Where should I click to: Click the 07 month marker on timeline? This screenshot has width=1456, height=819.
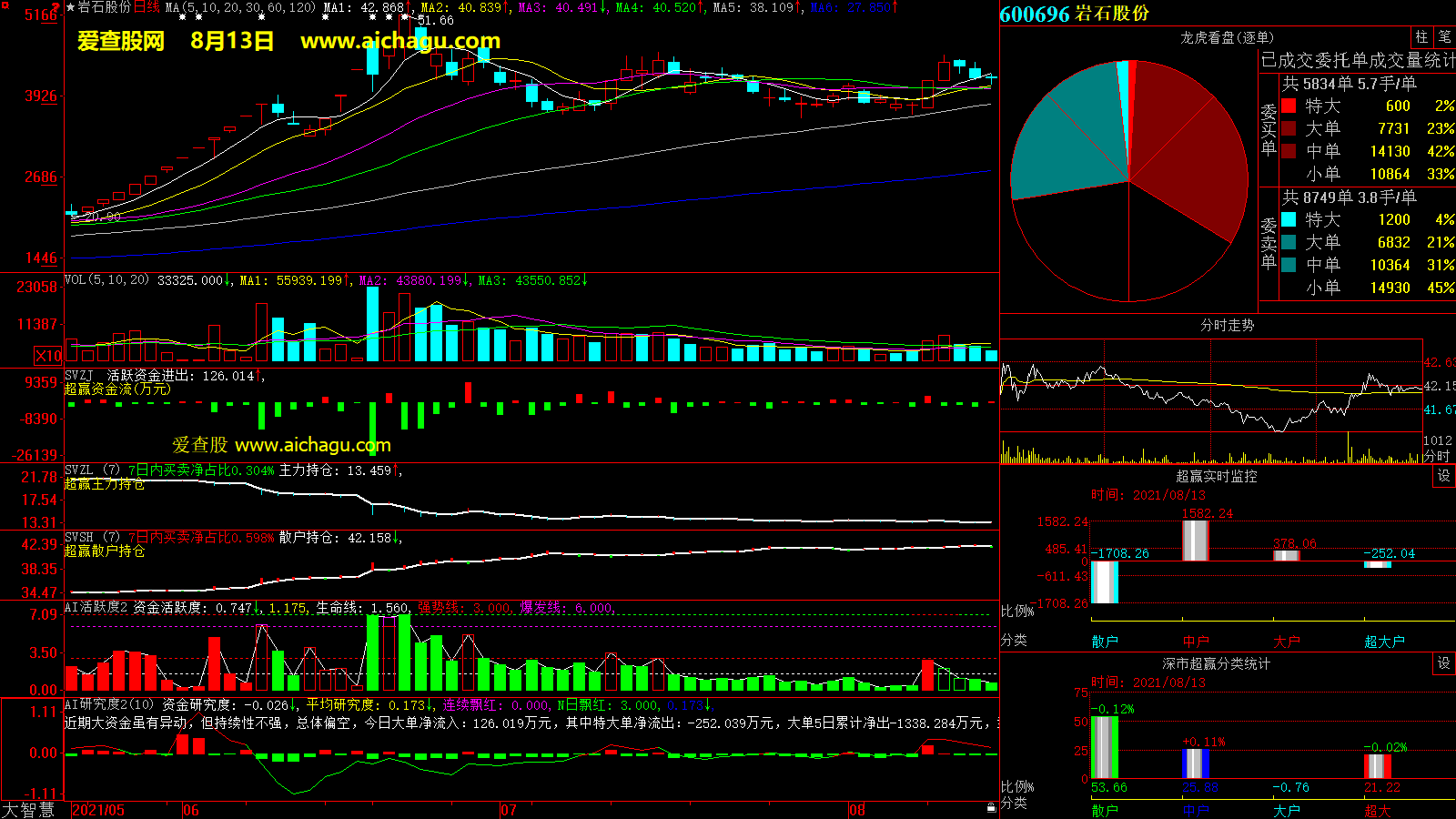pyautogui.click(x=508, y=810)
